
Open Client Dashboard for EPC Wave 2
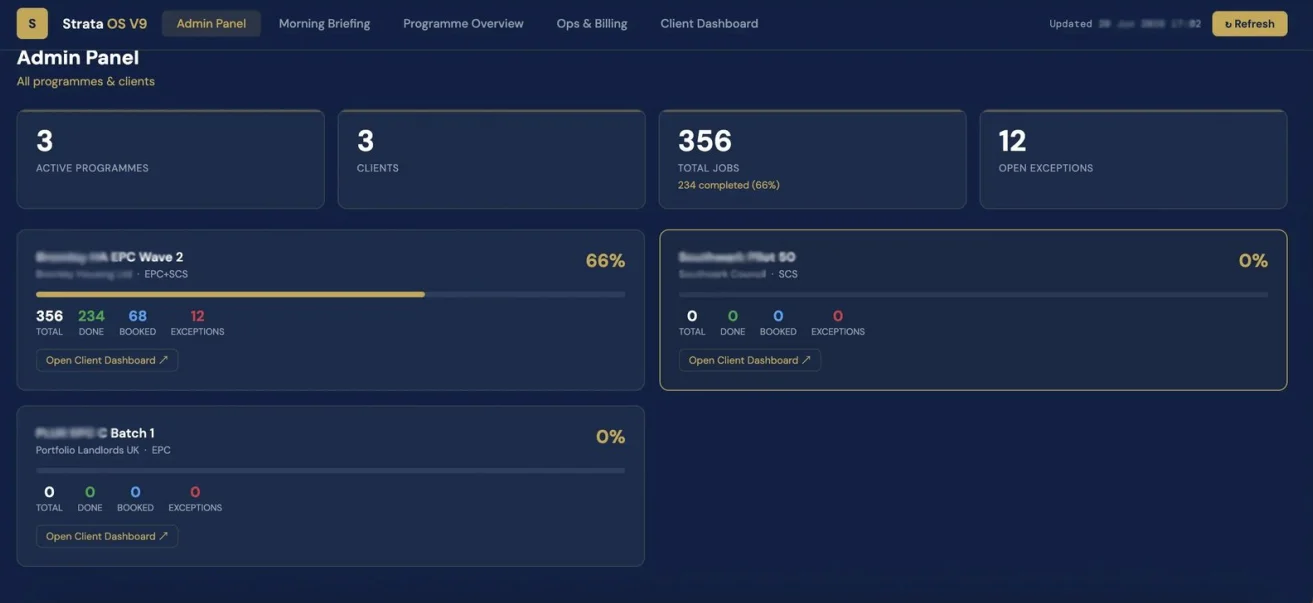pos(107,360)
